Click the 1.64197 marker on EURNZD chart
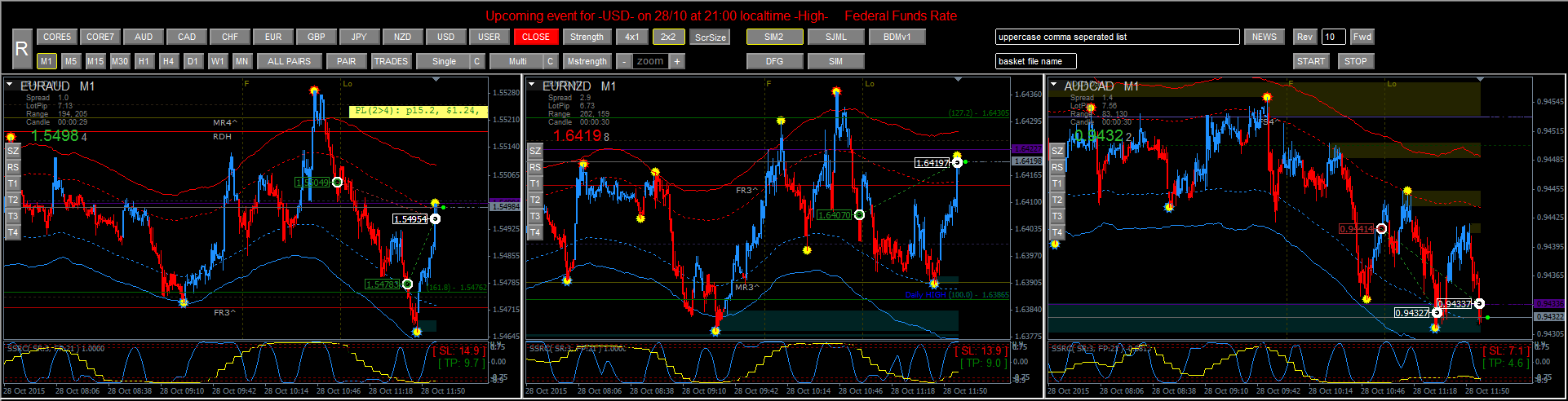 click(932, 163)
